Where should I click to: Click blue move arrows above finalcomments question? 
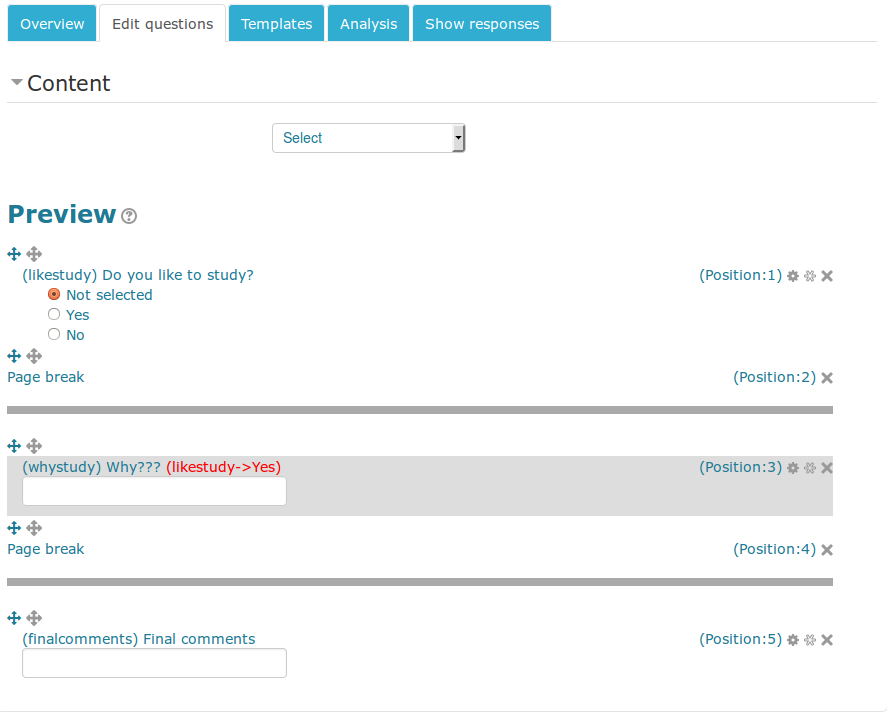click(x=14, y=618)
